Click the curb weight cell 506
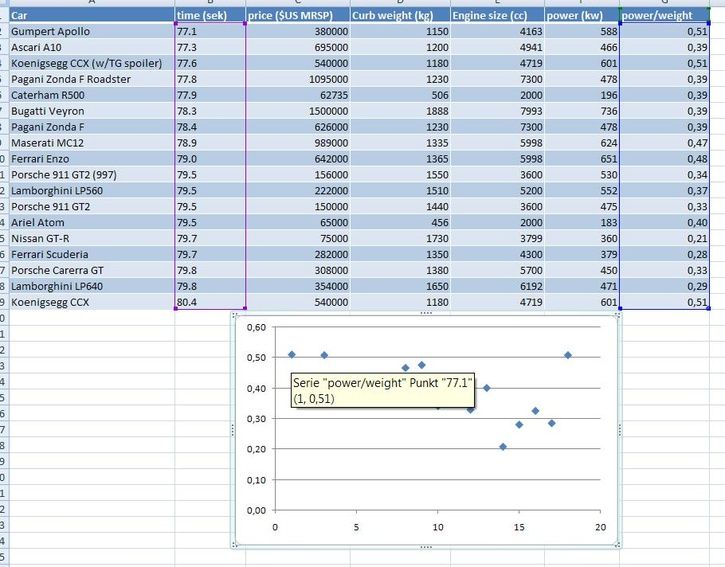 tap(398, 95)
